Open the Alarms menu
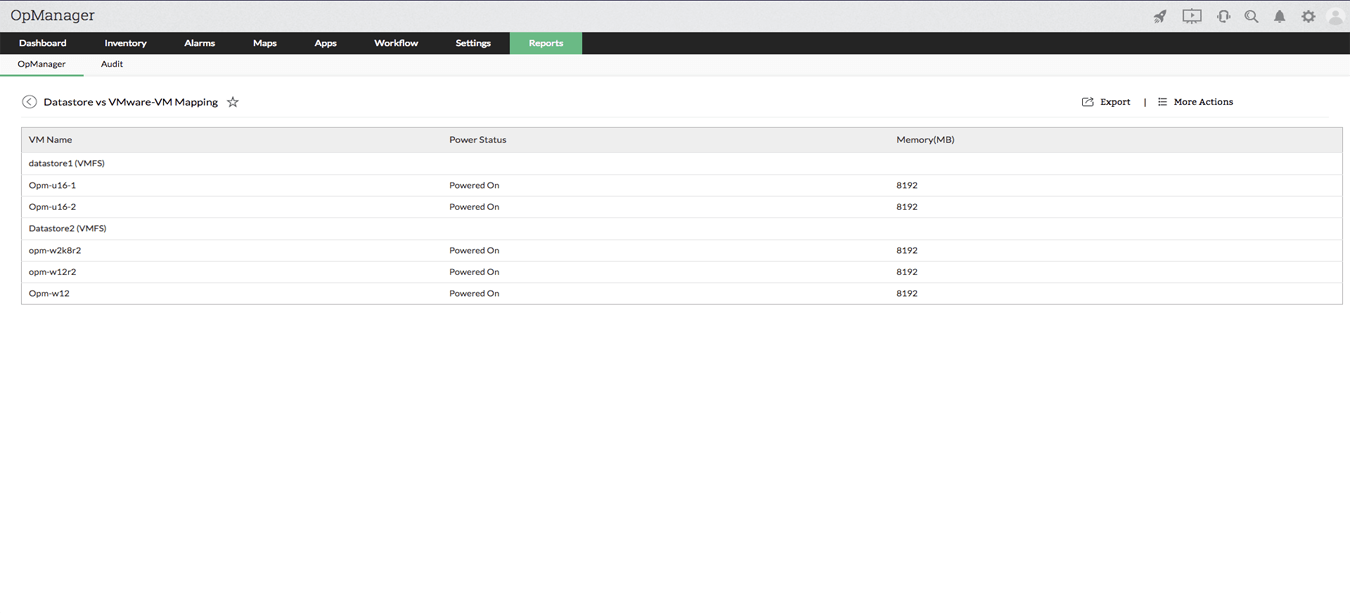The image size is (1350, 613). (x=200, y=43)
